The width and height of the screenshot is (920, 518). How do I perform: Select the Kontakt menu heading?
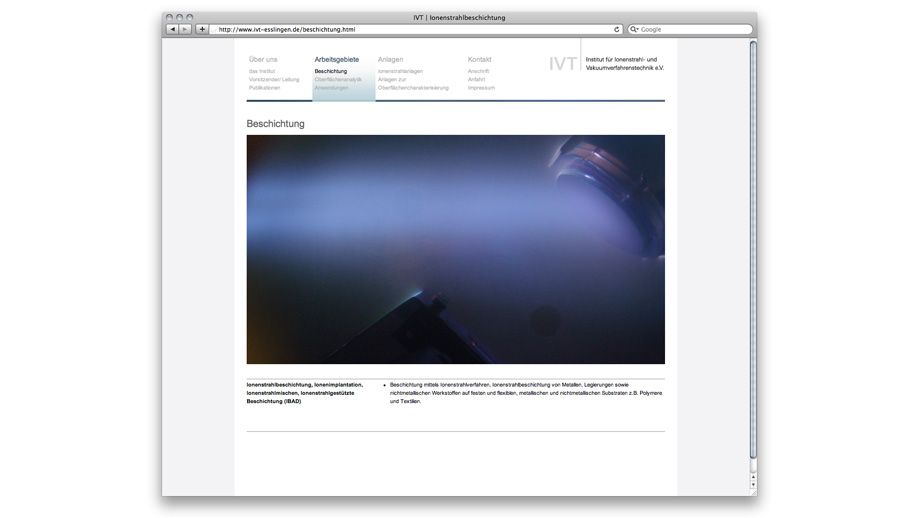pyautogui.click(x=479, y=60)
